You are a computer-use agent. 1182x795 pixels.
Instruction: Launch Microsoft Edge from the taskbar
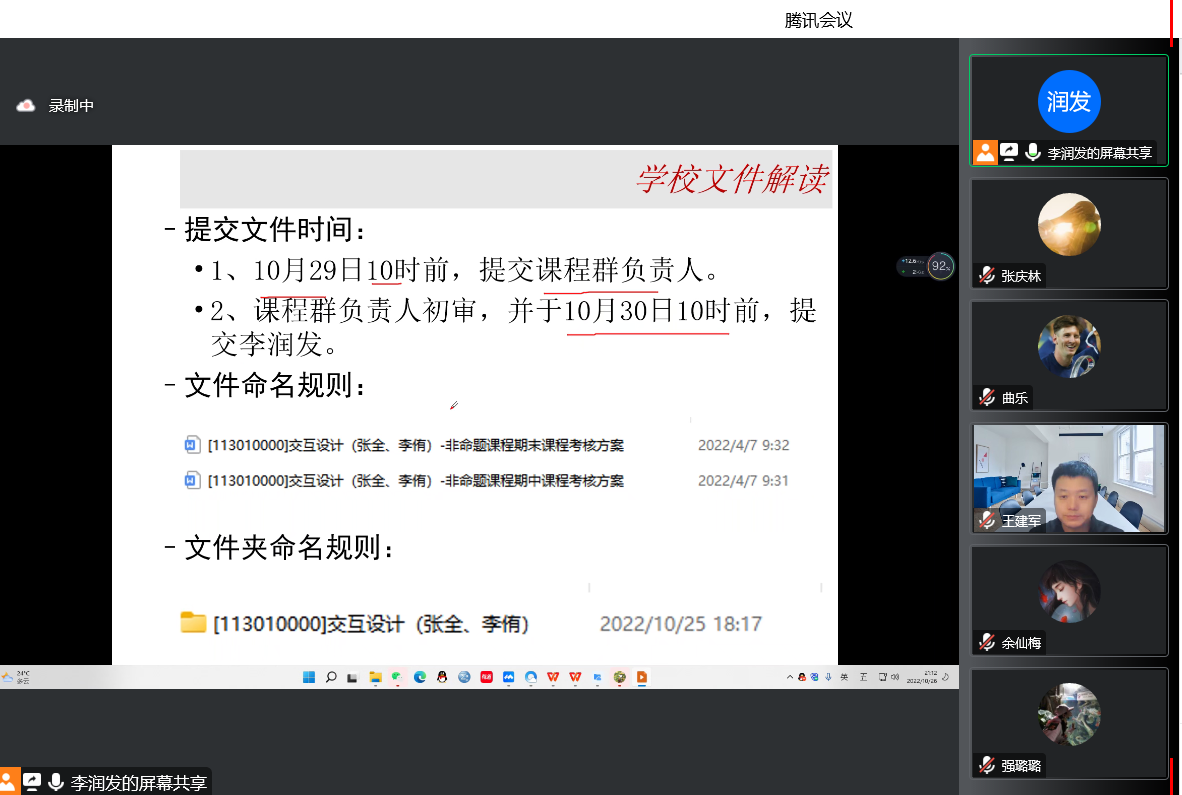[x=420, y=677]
